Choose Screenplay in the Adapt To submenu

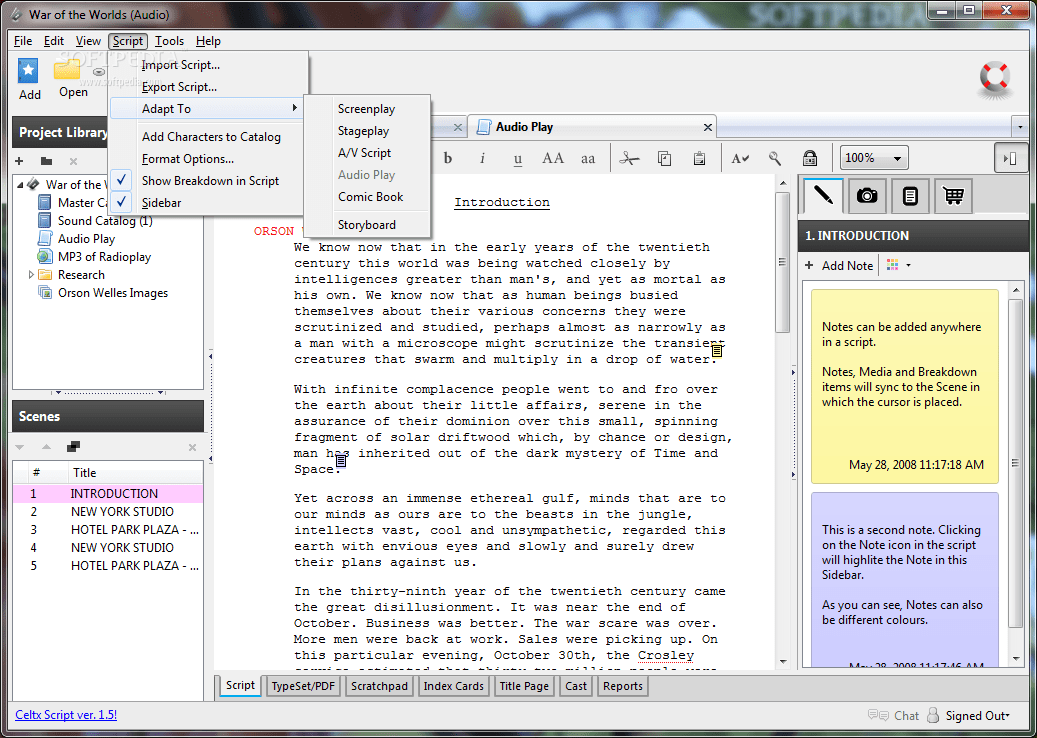[x=366, y=109]
